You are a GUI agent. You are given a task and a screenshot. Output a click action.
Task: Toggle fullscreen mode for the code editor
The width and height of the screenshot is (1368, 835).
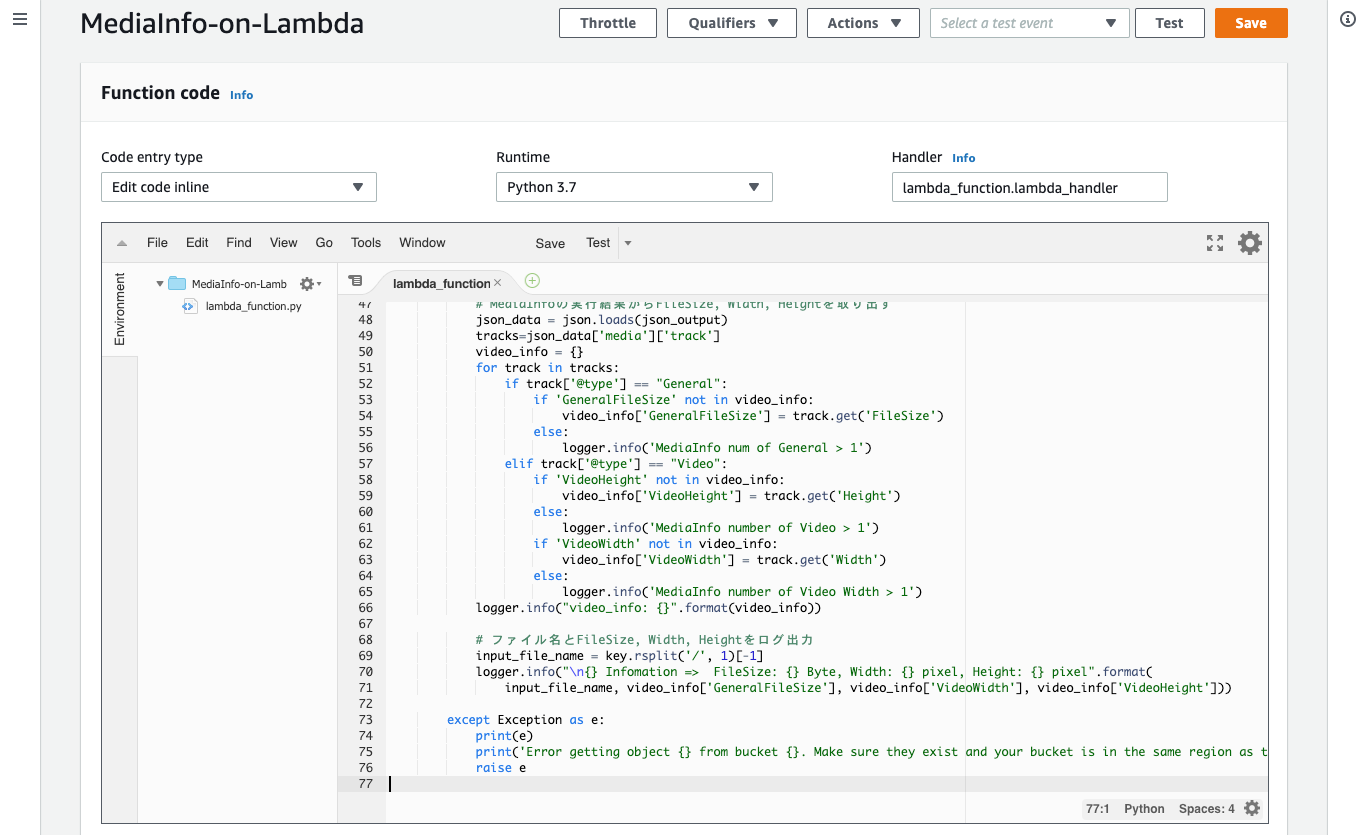pyautogui.click(x=1214, y=242)
